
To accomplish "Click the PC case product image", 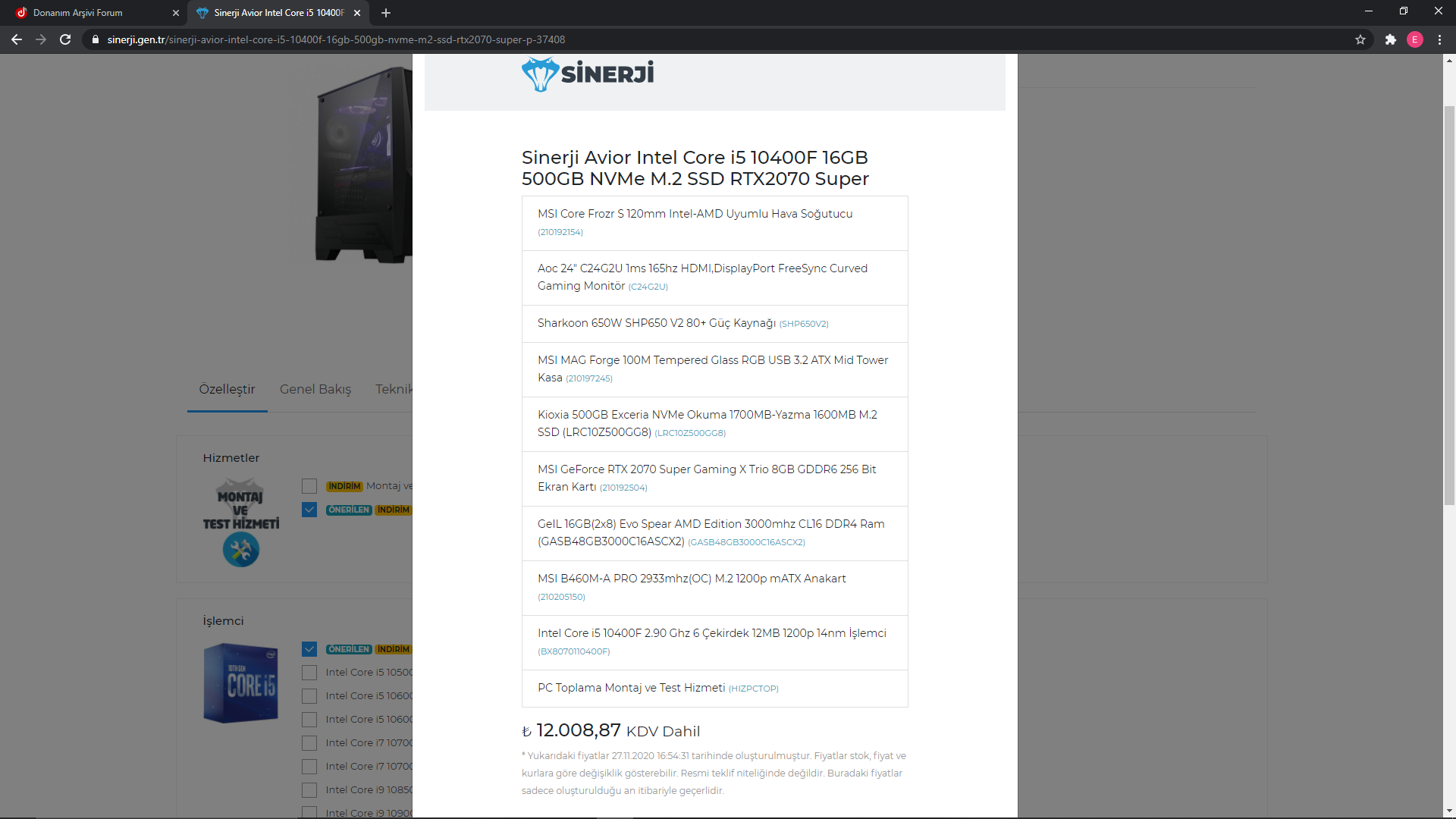I will 364,165.
